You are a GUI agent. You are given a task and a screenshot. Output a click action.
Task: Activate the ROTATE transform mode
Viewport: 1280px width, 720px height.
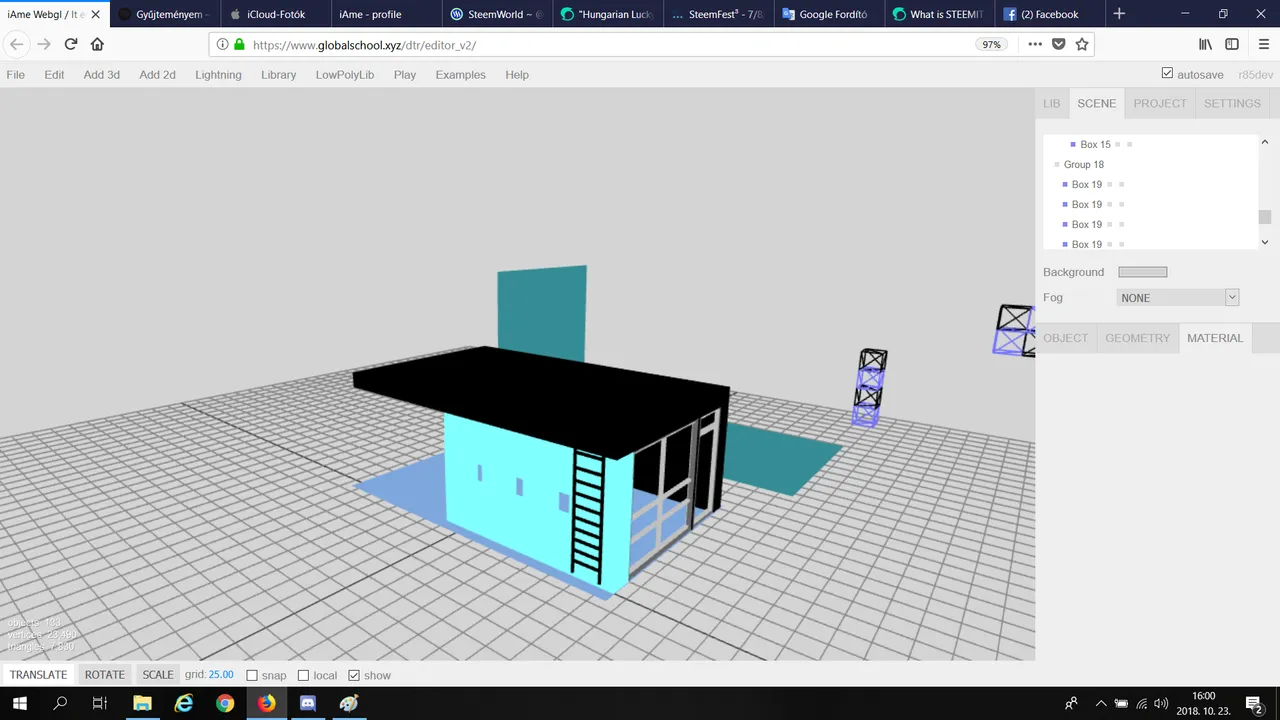[x=104, y=675]
